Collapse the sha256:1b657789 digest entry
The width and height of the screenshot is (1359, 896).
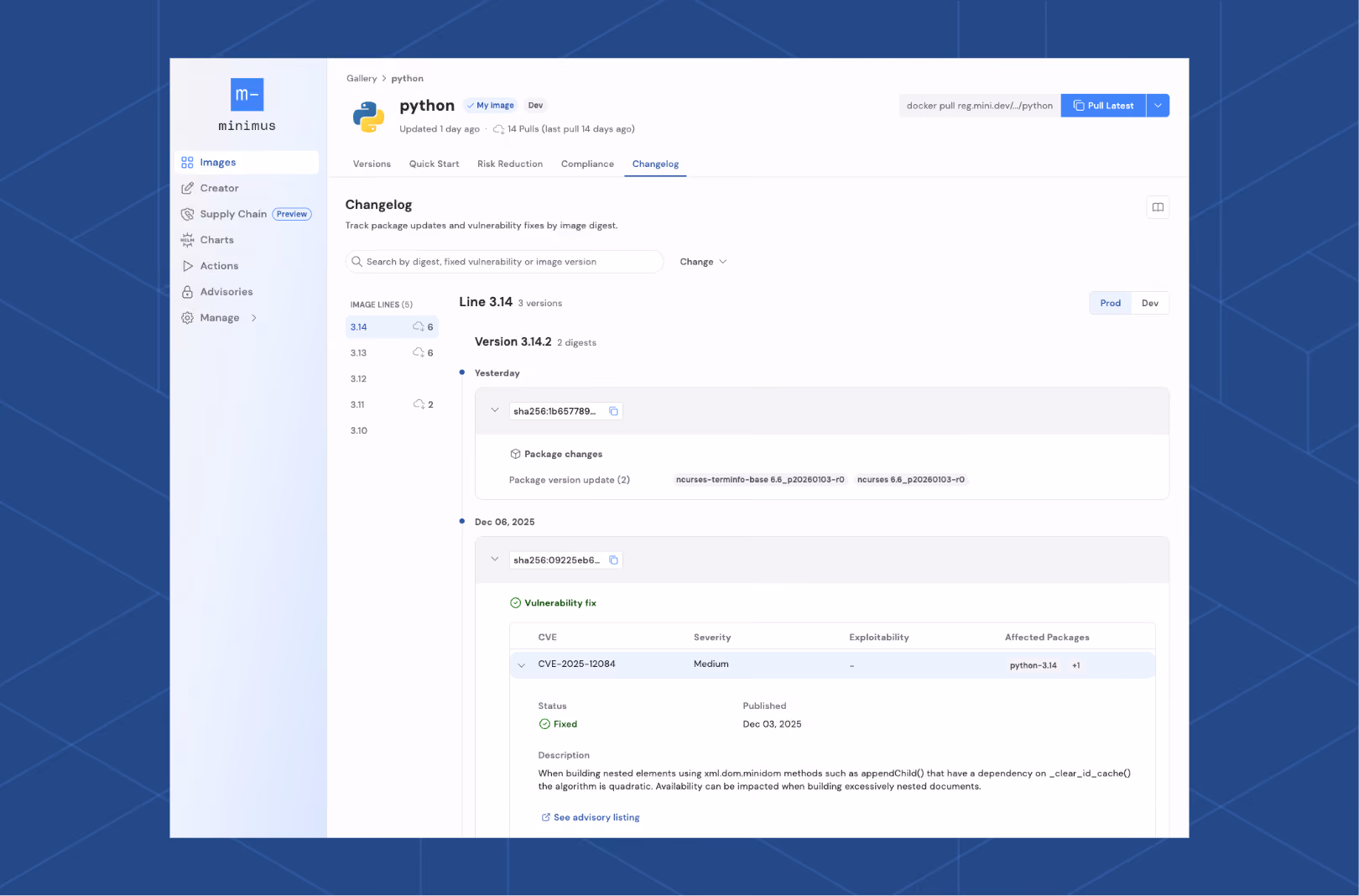click(495, 410)
